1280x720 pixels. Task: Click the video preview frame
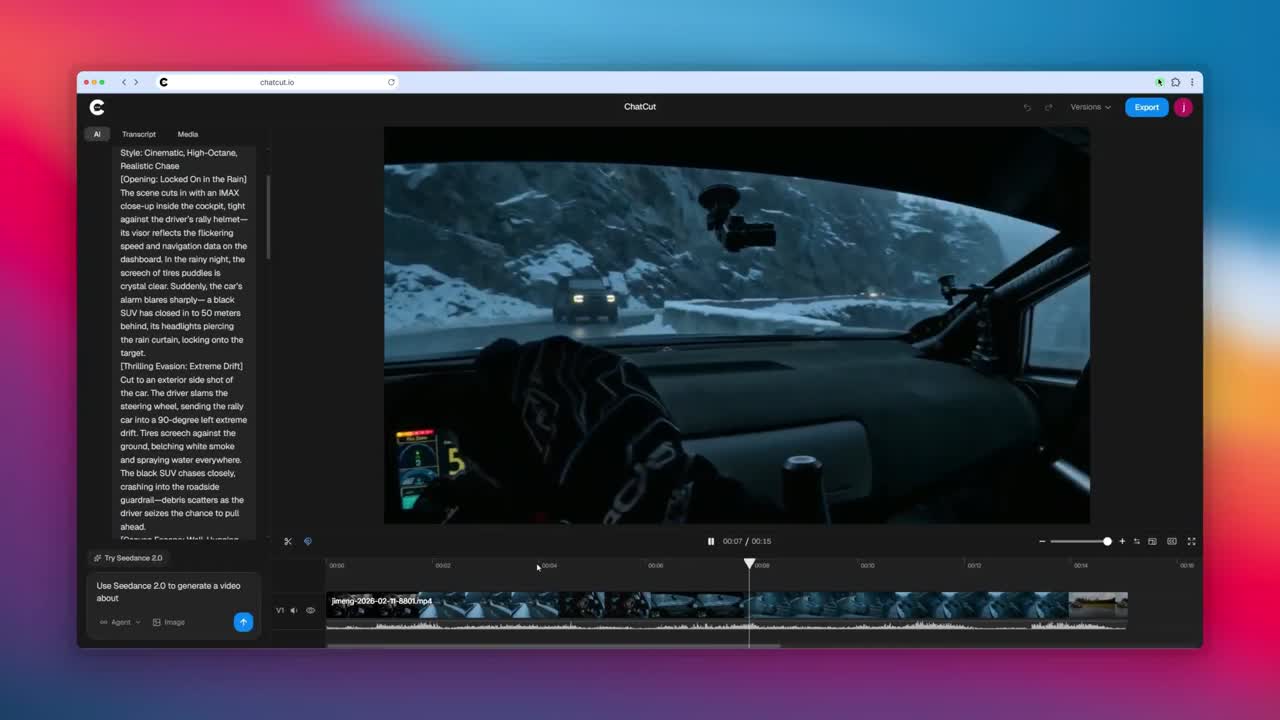[x=737, y=324]
